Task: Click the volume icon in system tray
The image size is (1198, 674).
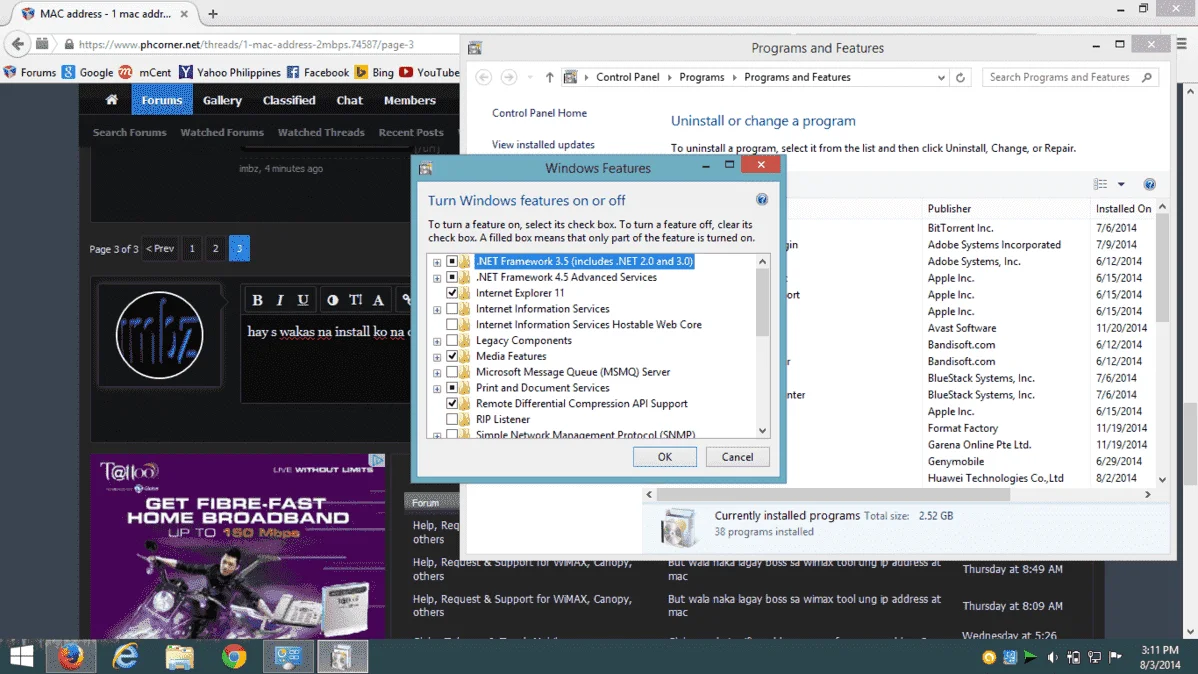Action: pos(1052,657)
